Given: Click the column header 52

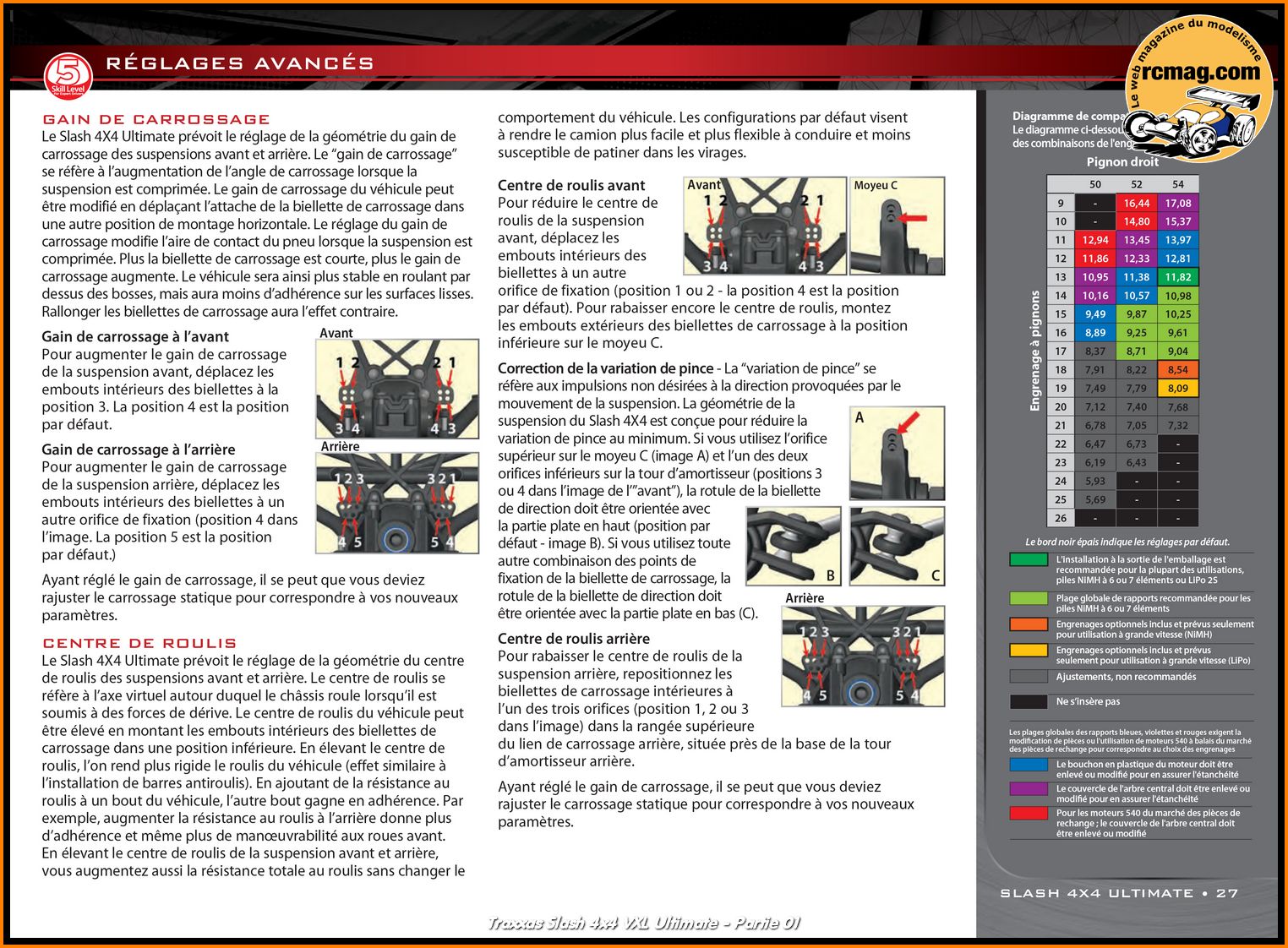Looking at the screenshot, I should click(1137, 184).
